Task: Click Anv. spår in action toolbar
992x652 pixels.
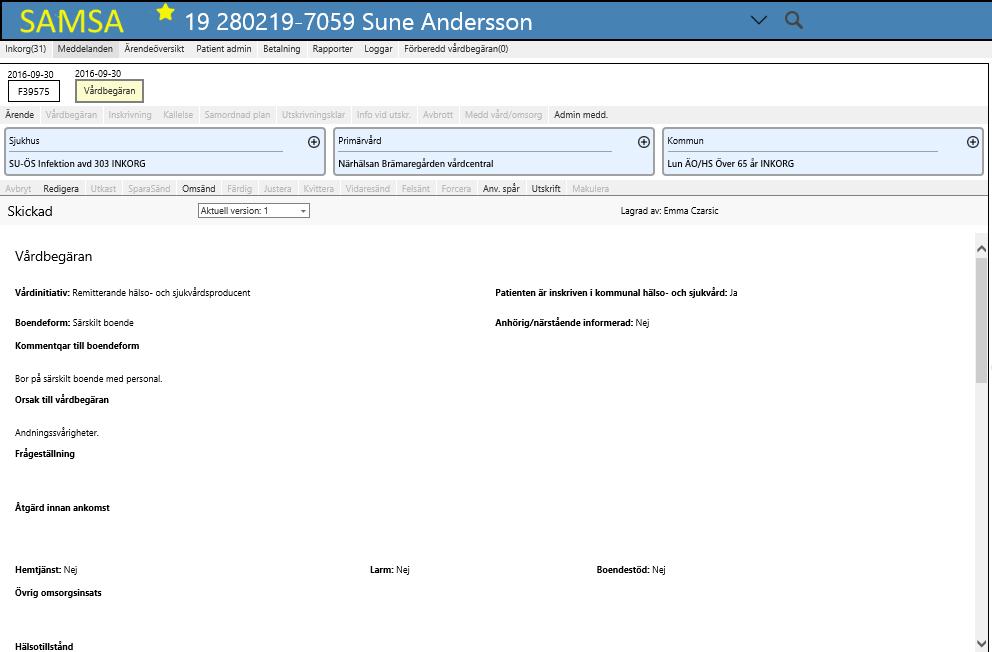Action: [x=501, y=188]
